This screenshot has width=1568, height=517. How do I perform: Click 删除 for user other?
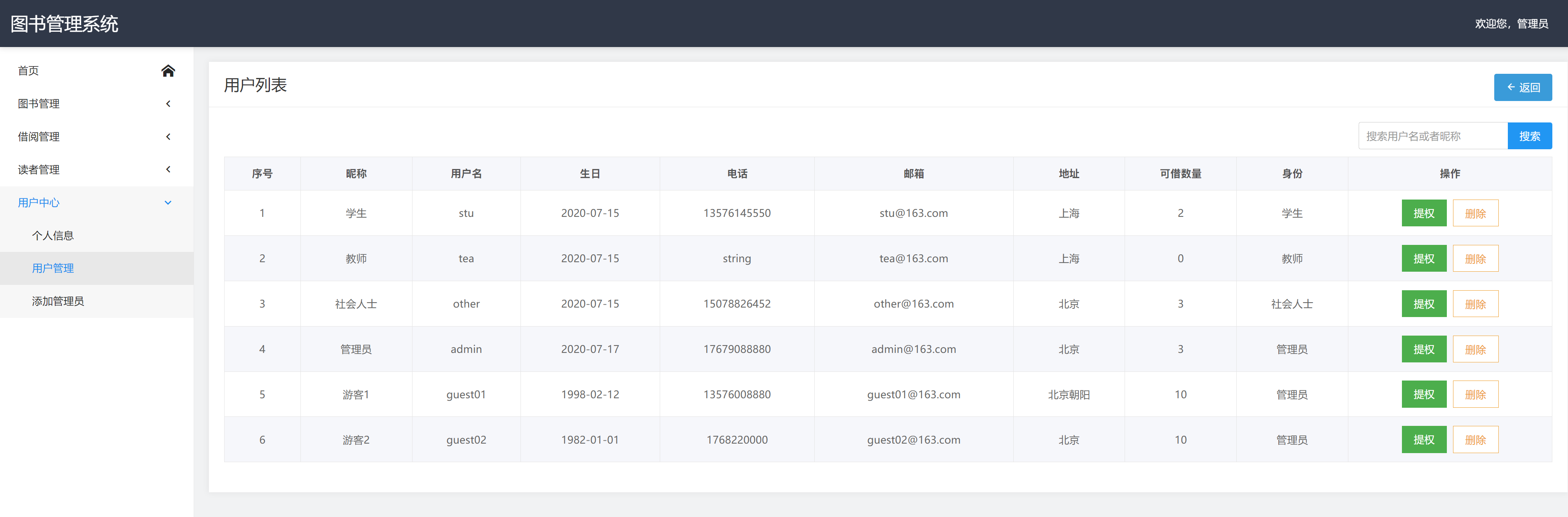pos(1475,304)
